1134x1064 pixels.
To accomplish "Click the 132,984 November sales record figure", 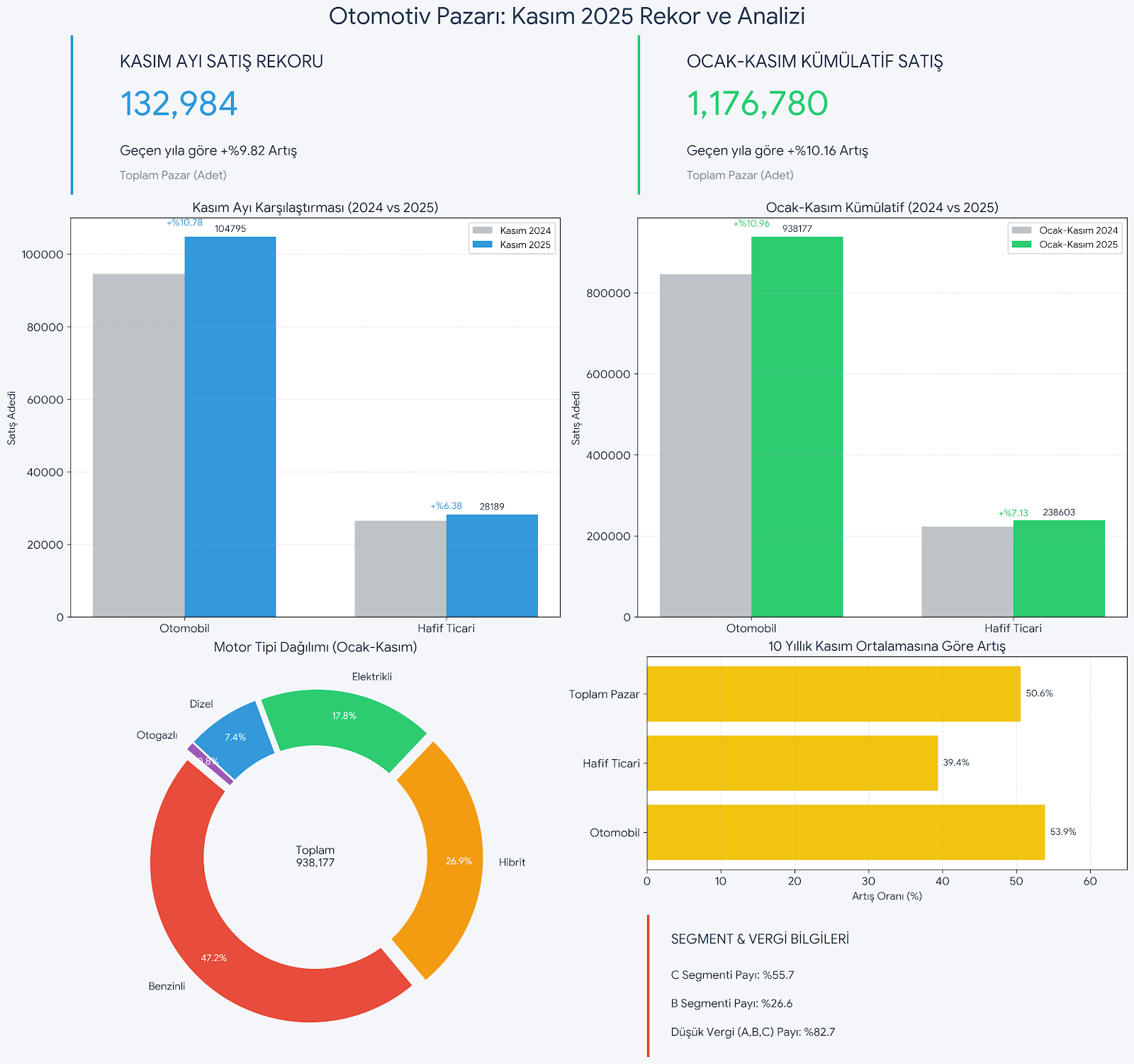I will coord(179,104).
